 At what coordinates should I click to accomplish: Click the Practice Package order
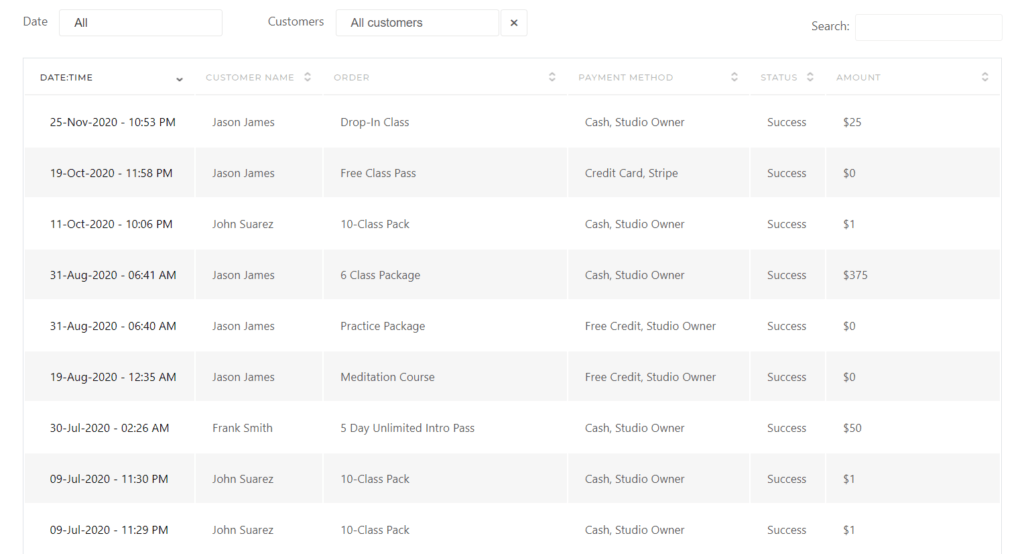coord(382,327)
